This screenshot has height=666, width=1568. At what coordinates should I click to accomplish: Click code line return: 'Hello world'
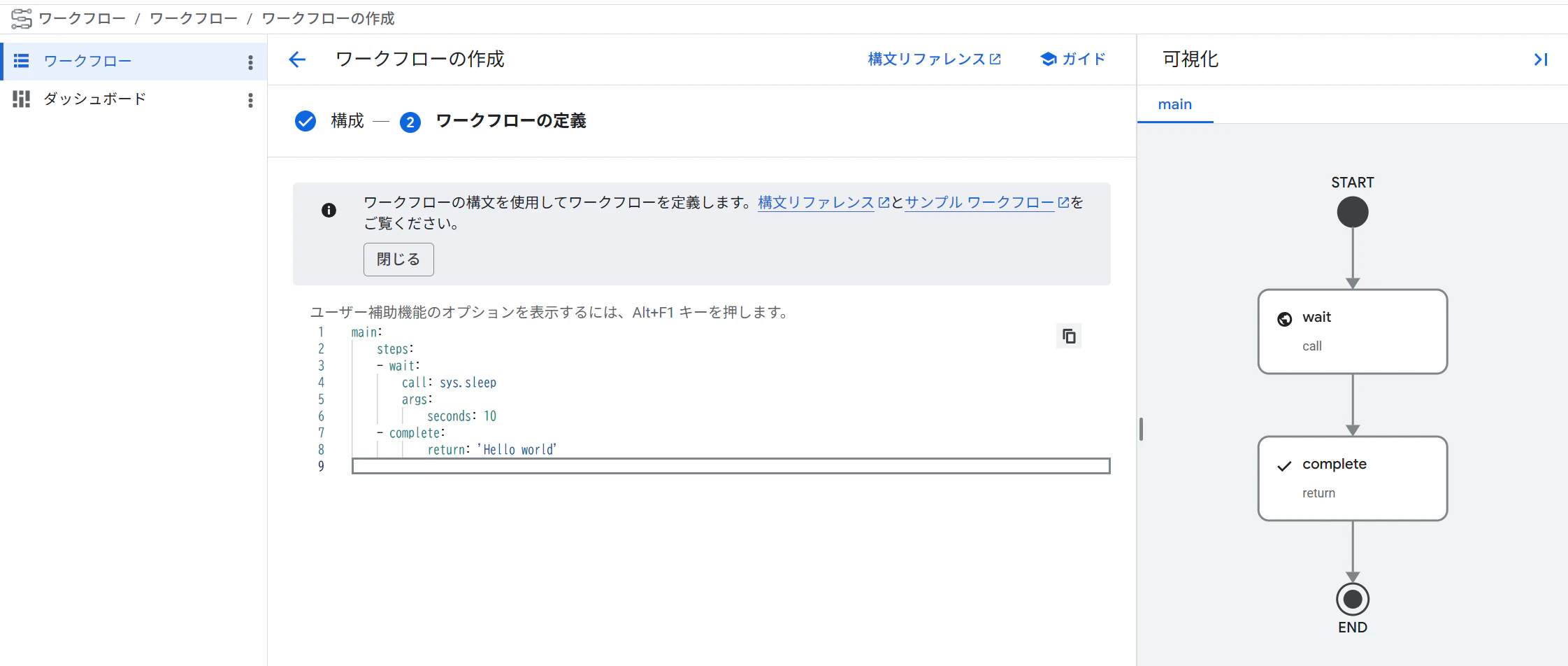pos(492,450)
